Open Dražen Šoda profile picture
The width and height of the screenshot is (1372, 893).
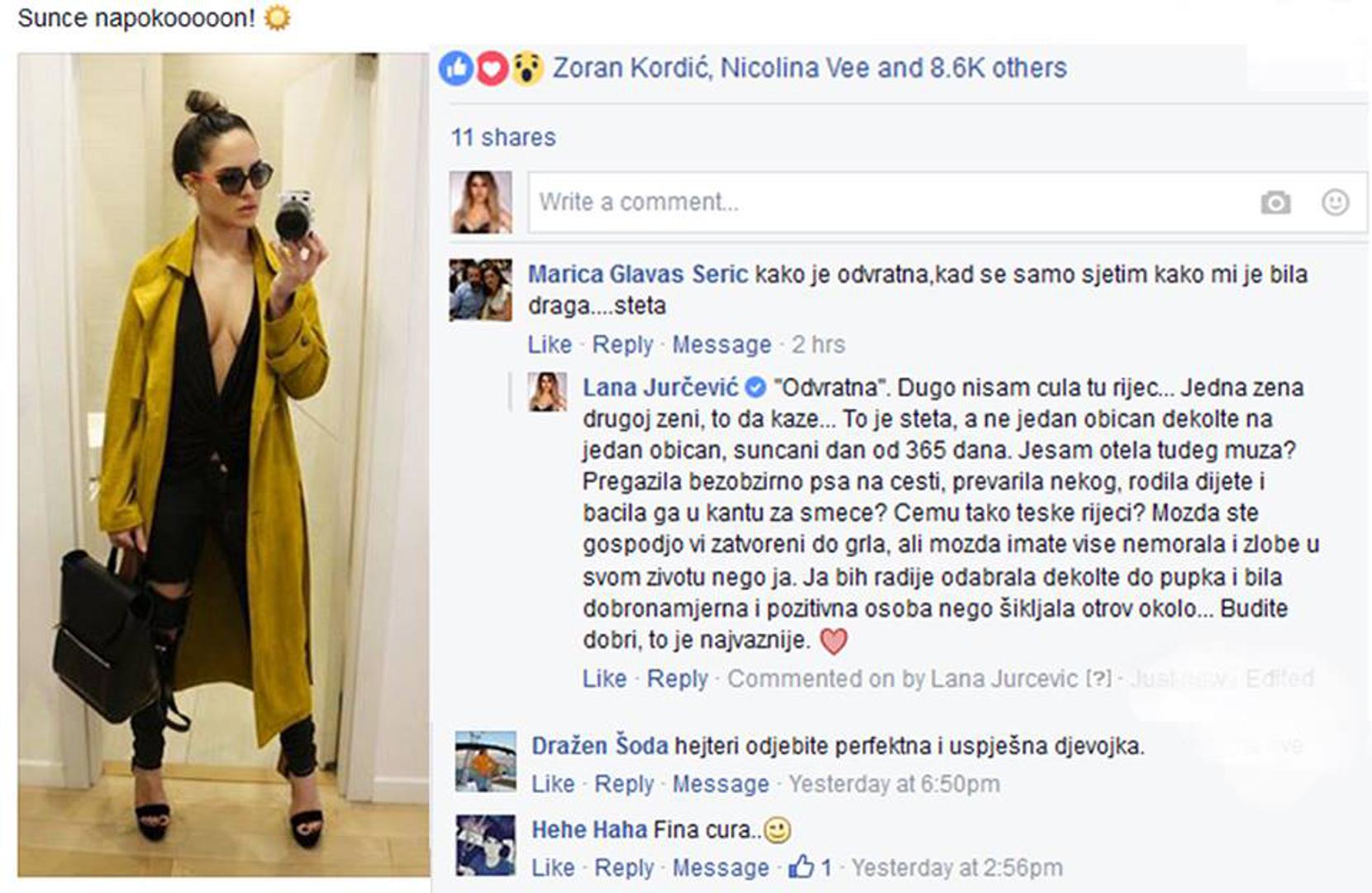[x=486, y=762]
